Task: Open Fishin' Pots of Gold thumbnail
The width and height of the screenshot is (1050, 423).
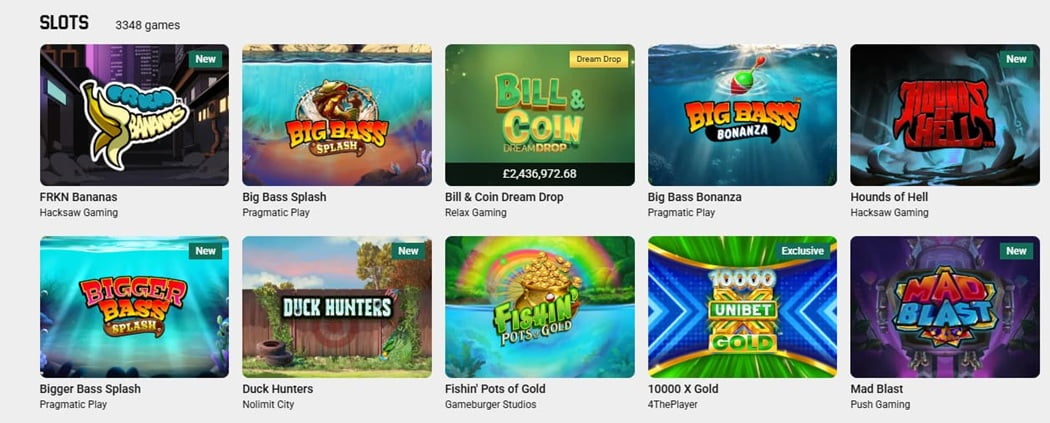Action: 540,307
